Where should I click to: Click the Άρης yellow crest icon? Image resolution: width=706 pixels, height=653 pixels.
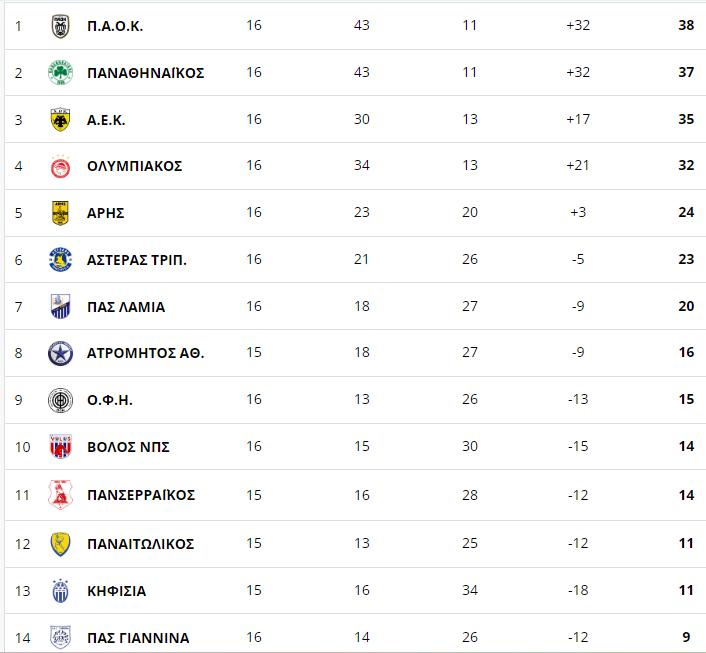(60, 213)
